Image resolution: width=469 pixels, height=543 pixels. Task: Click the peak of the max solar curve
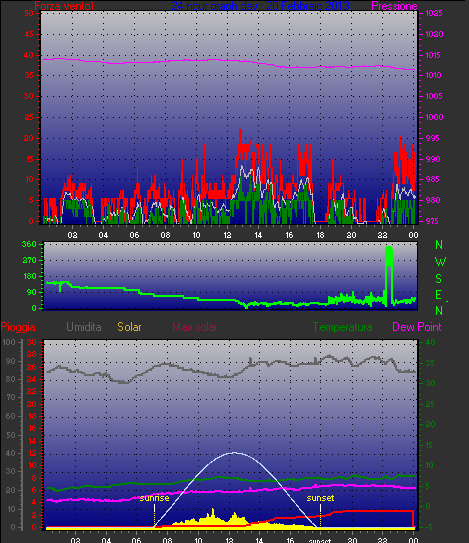(x=234, y=453)
